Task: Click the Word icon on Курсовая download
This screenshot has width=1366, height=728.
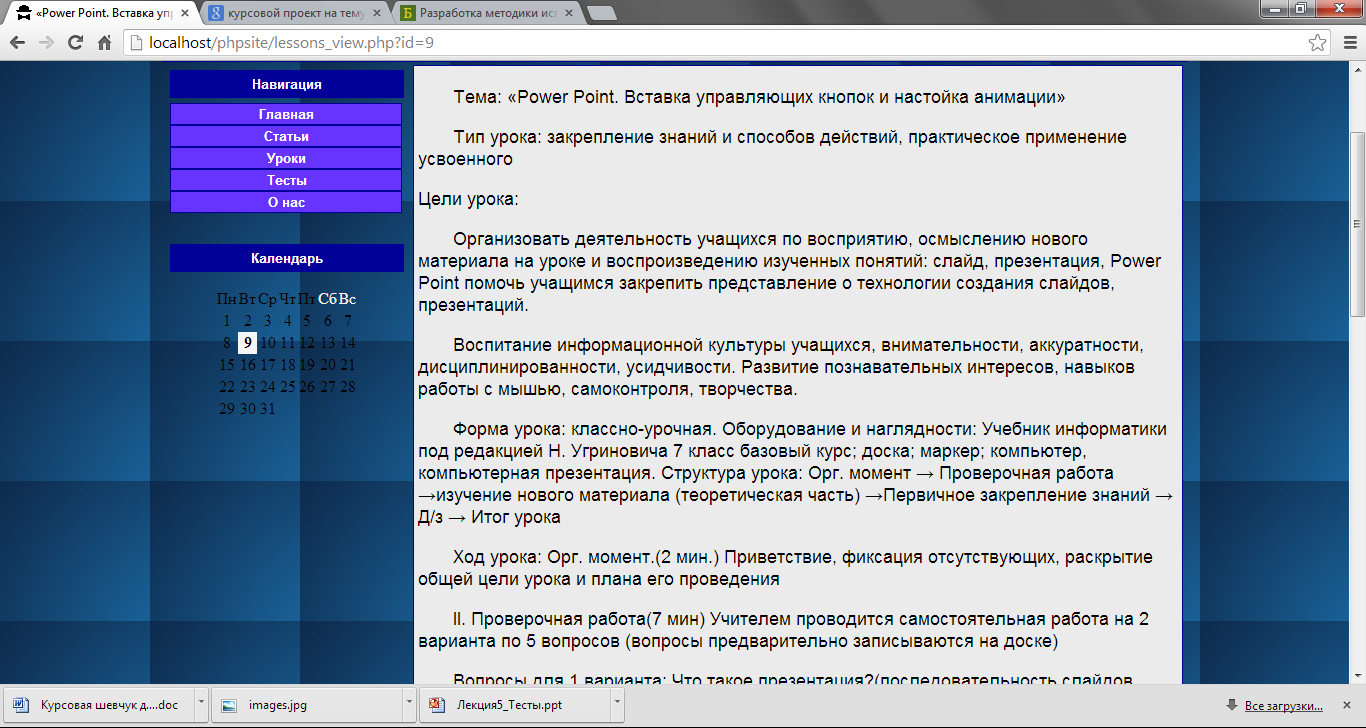Action: pyautogui.click(x=22, y=705)
